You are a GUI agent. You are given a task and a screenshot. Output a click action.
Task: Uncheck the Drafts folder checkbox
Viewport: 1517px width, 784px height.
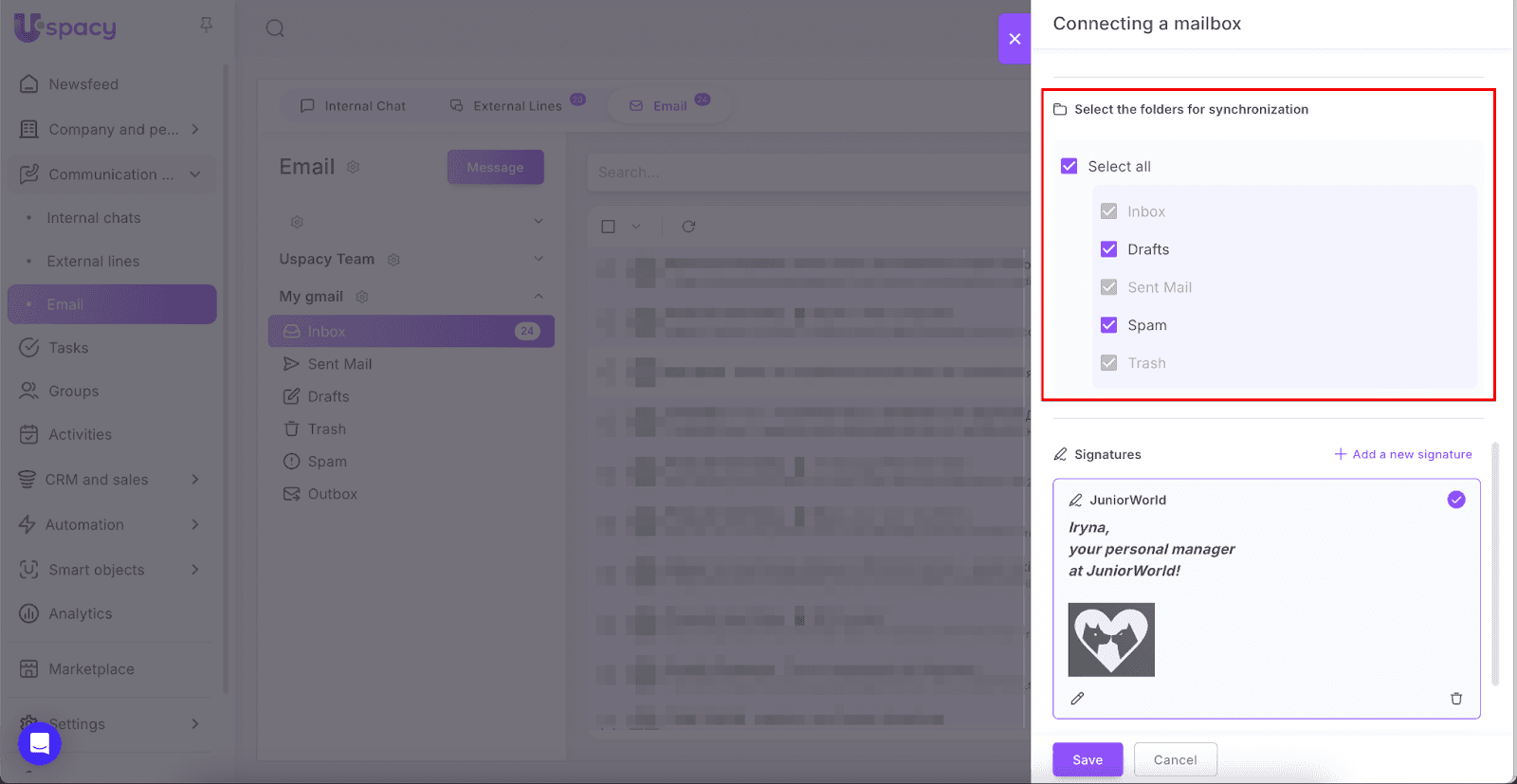(1108, 249)
